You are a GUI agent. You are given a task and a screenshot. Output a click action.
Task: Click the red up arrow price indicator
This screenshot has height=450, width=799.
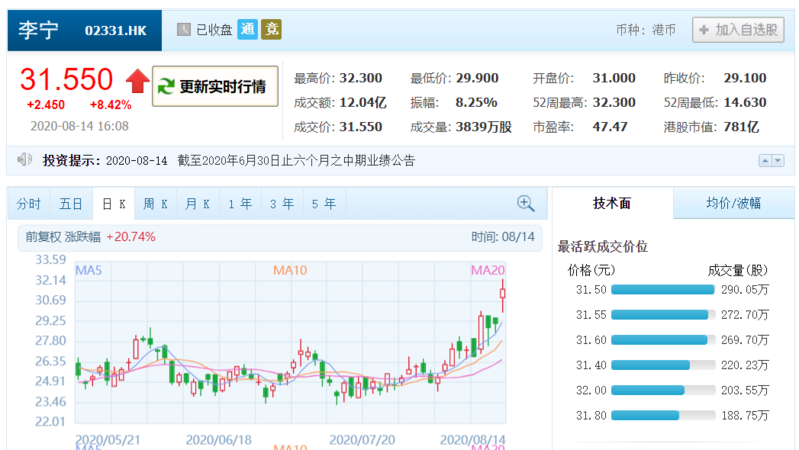[x=136, y=80]
